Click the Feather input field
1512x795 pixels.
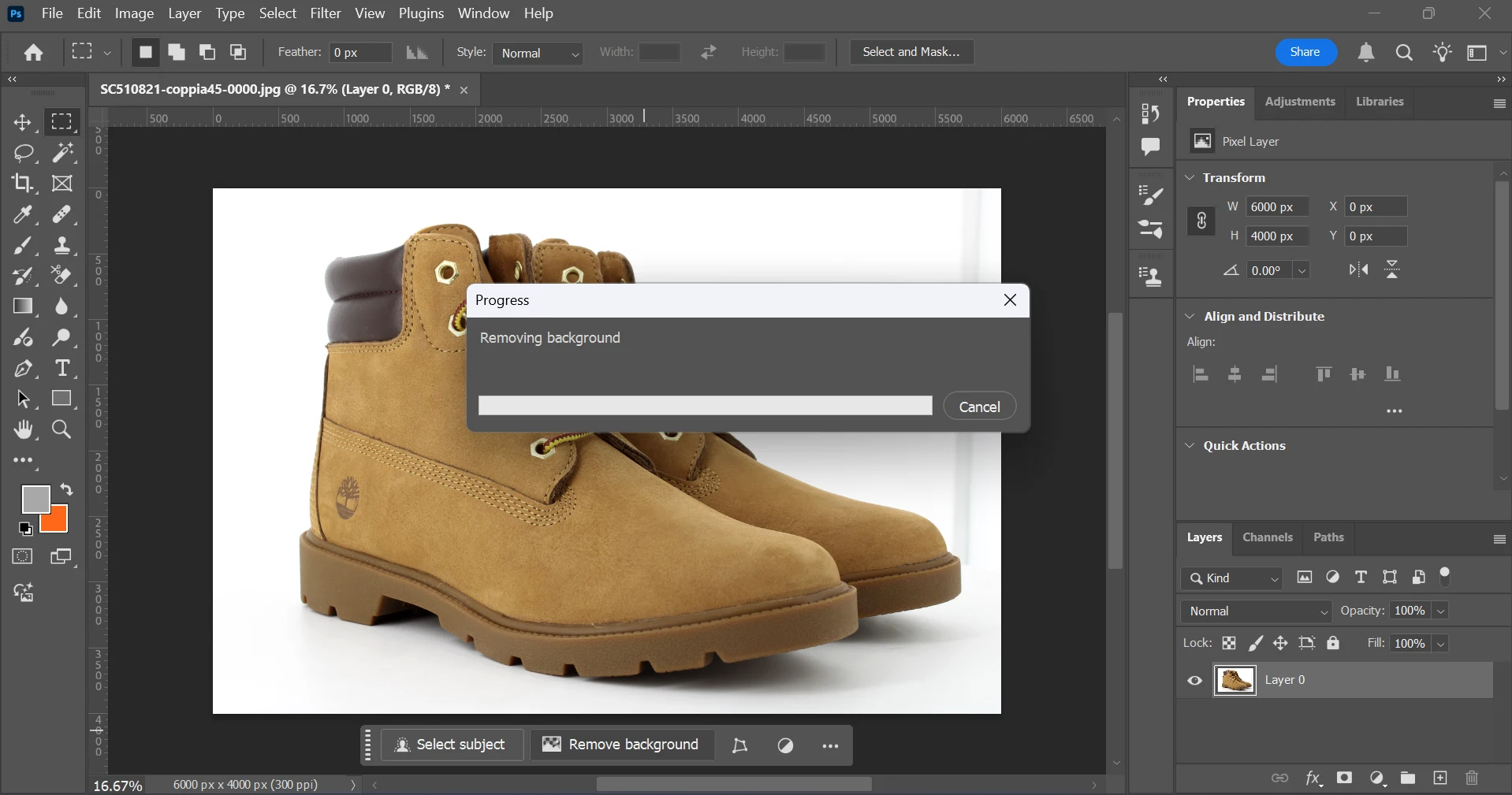pyautogui.click(x=361, y=53)
